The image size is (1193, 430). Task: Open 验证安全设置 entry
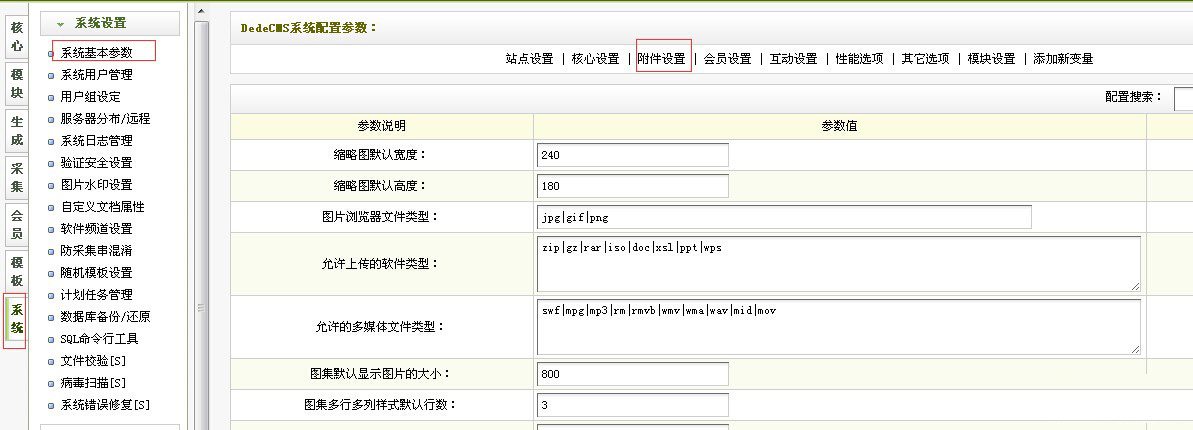tap(97, 163)
